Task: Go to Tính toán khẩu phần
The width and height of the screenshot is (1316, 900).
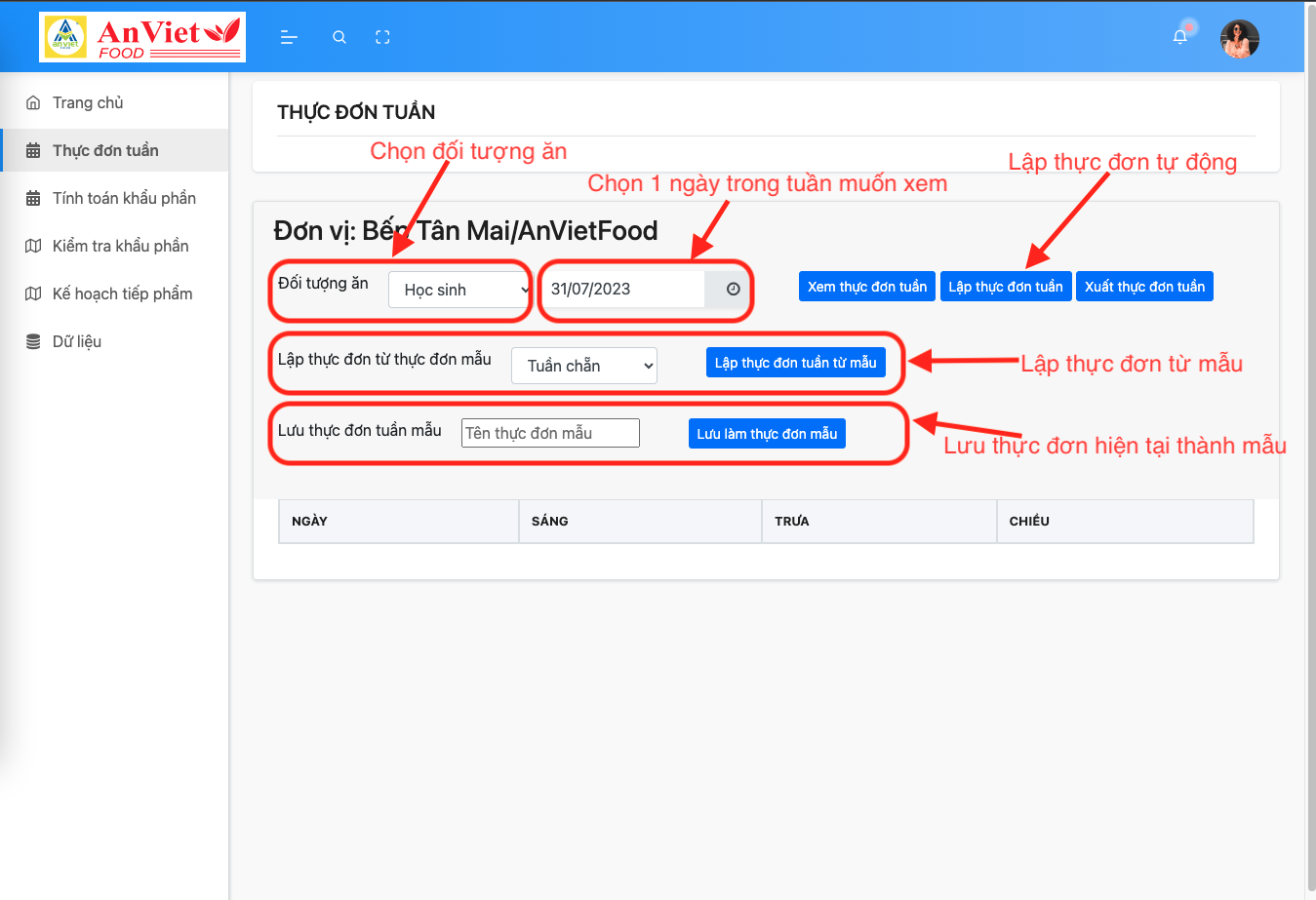Action: coord(116,197)
